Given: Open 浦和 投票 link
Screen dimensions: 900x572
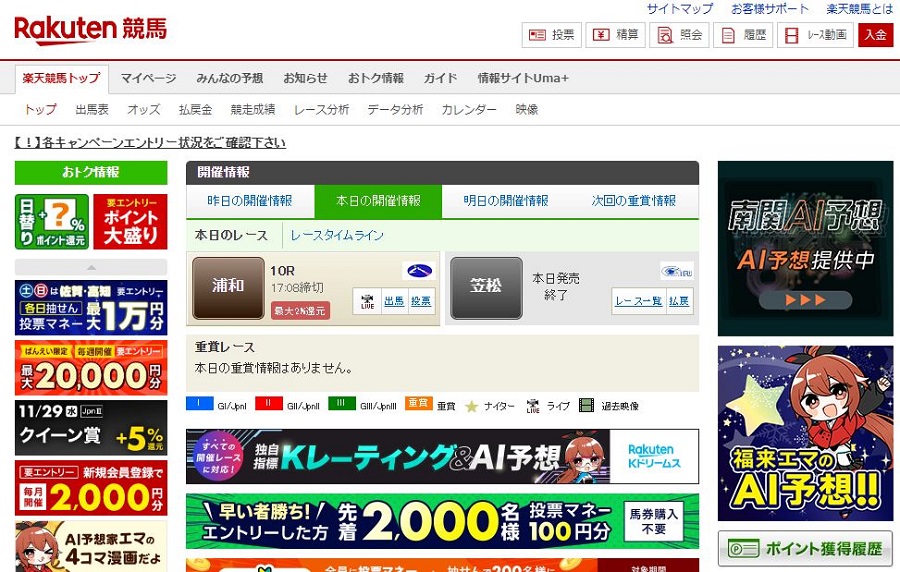Looking at the screenshot, I should [421, 301].
